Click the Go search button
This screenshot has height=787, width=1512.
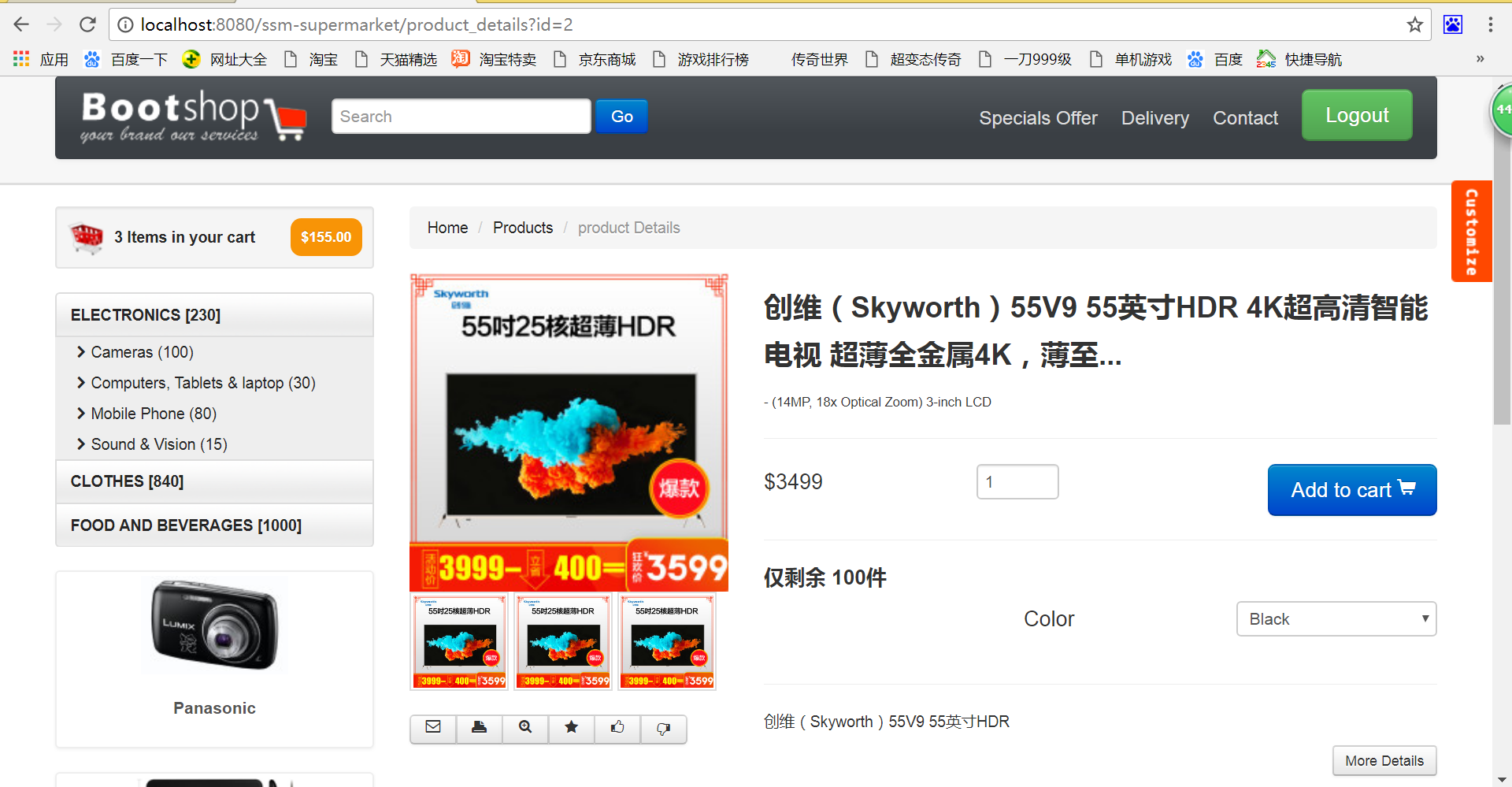point(622,117)
